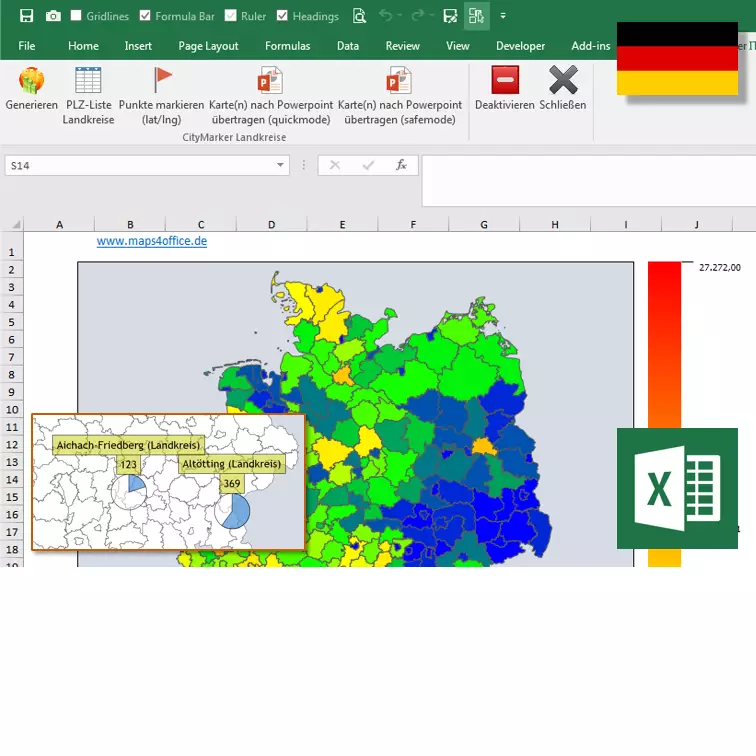Click the Punkte markieren flag icon
Viewport: 756px width, 756px height.
pyautogui.click(x=162, y=80)
